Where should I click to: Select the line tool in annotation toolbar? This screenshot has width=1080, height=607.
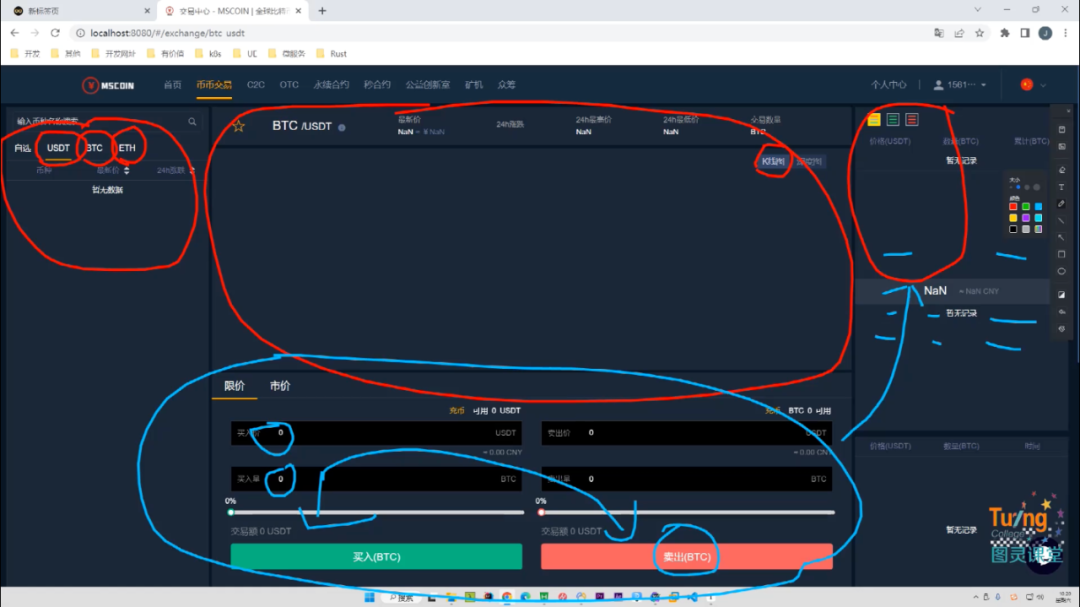tap(1061, 220)
